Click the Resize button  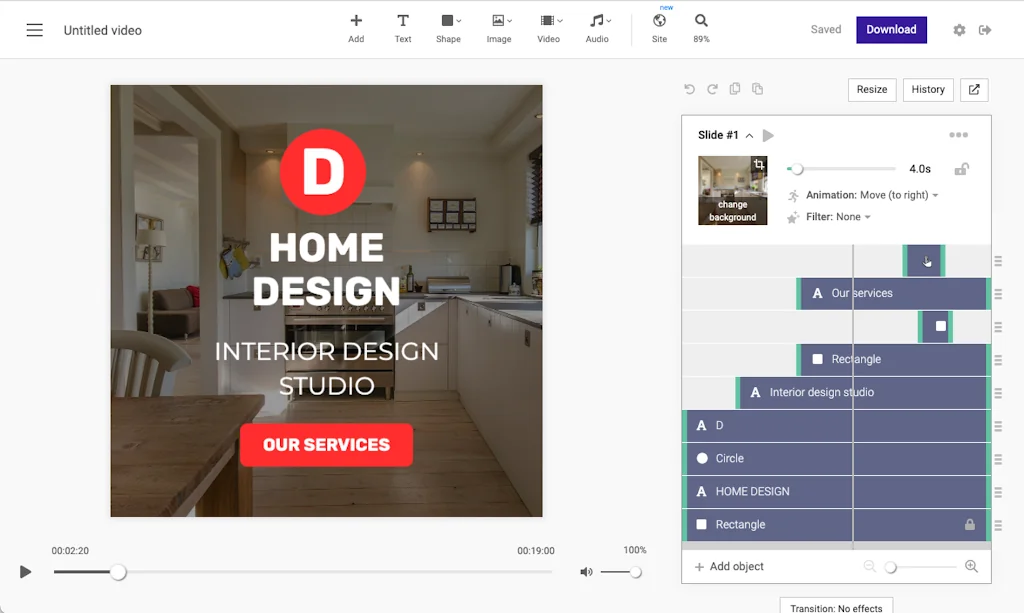871,89
